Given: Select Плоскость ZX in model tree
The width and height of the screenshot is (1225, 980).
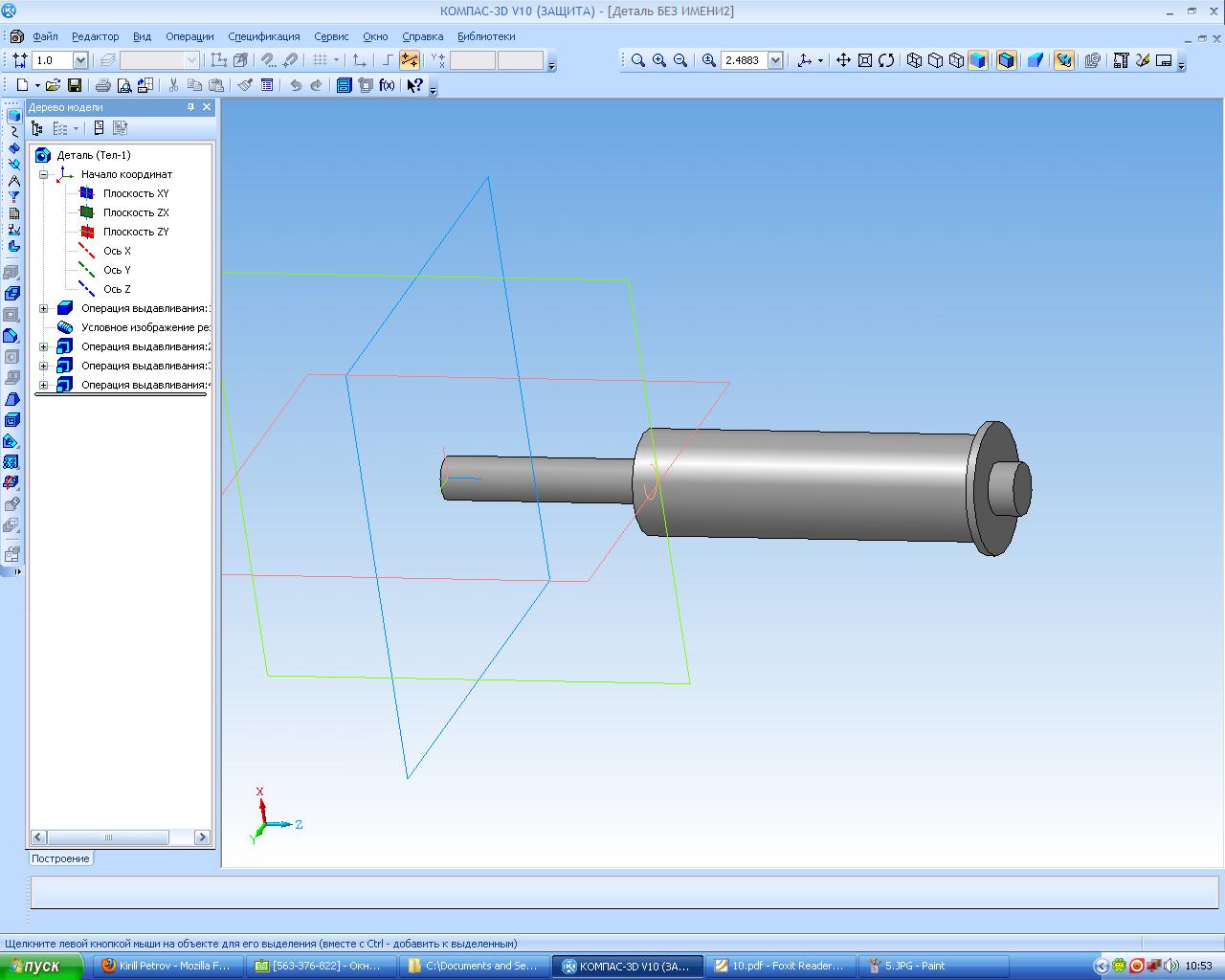Looking at the screenshot, I should point(136,212).
